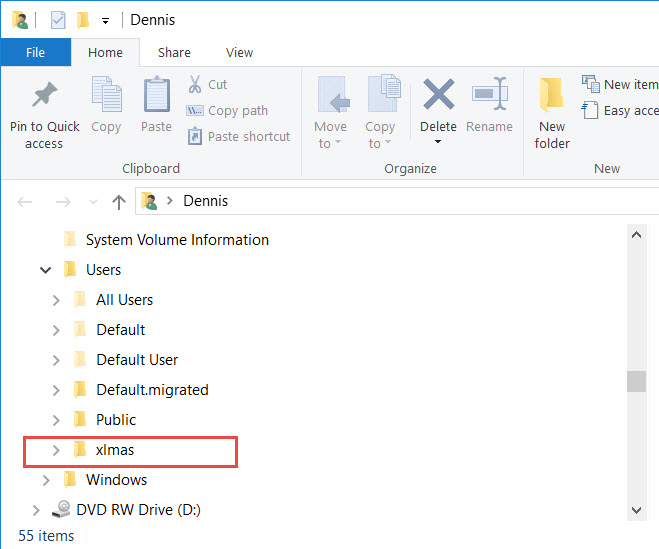Screen dimensions: 659x549
Task: Switch to the Share ribbon tab
Action: (x=174, y=53)
